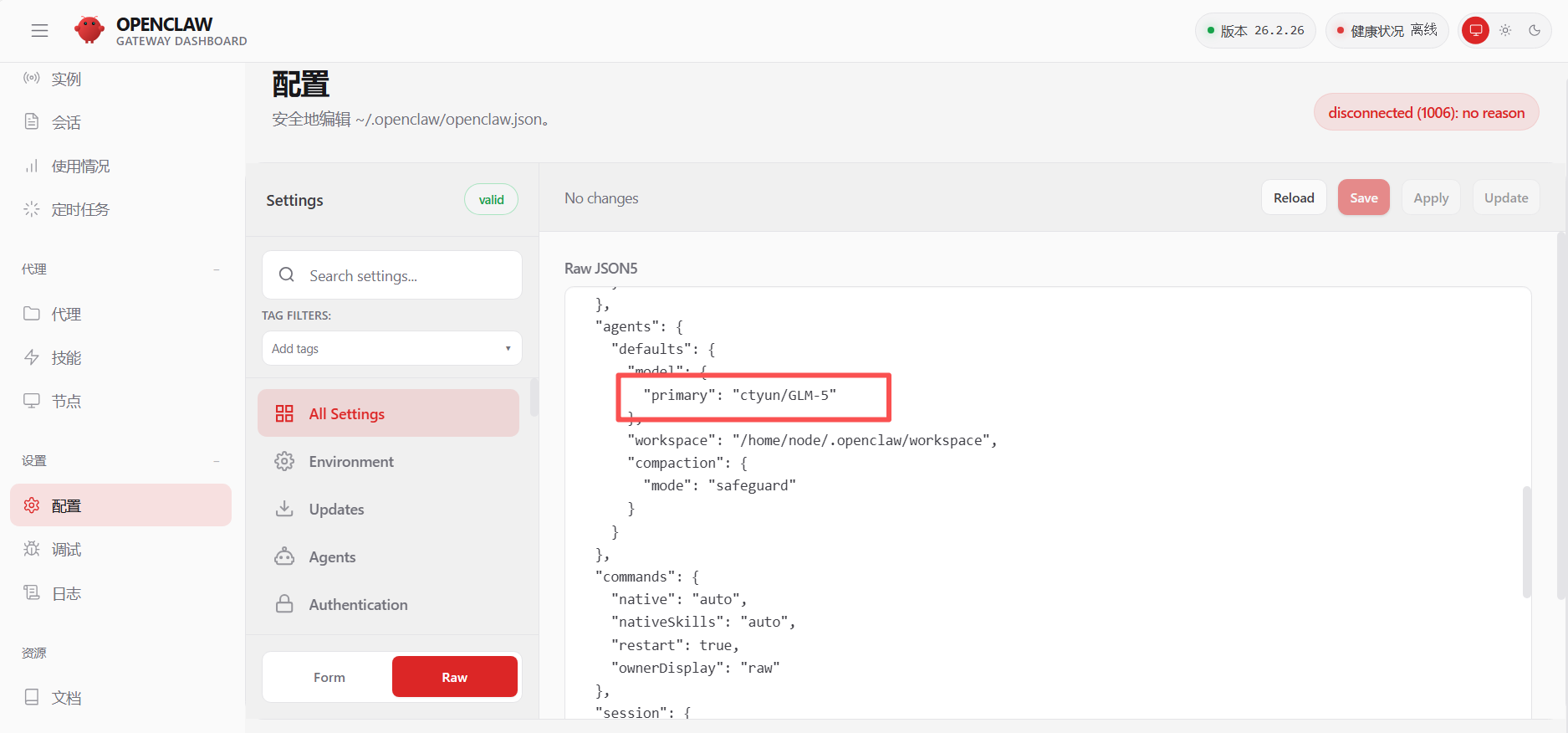Open 定时任务 scheduled tasks page
This screenshot has width=1568, height=733.
click(79, 209)
